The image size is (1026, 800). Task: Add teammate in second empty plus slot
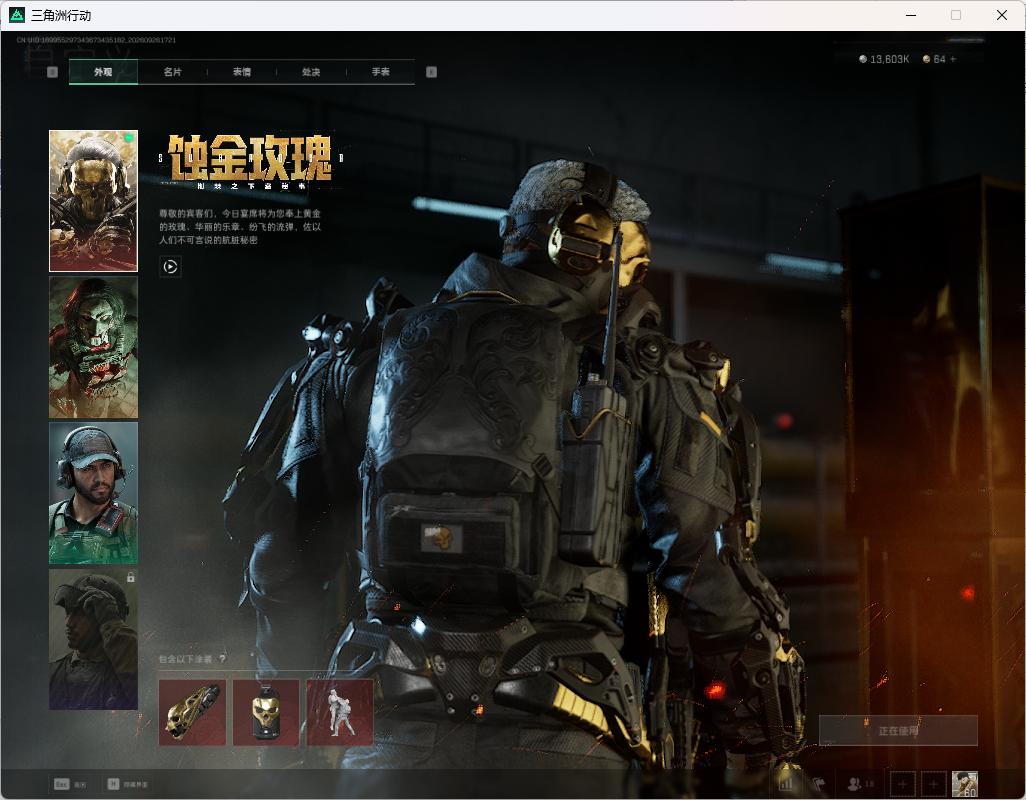point(934,784)
